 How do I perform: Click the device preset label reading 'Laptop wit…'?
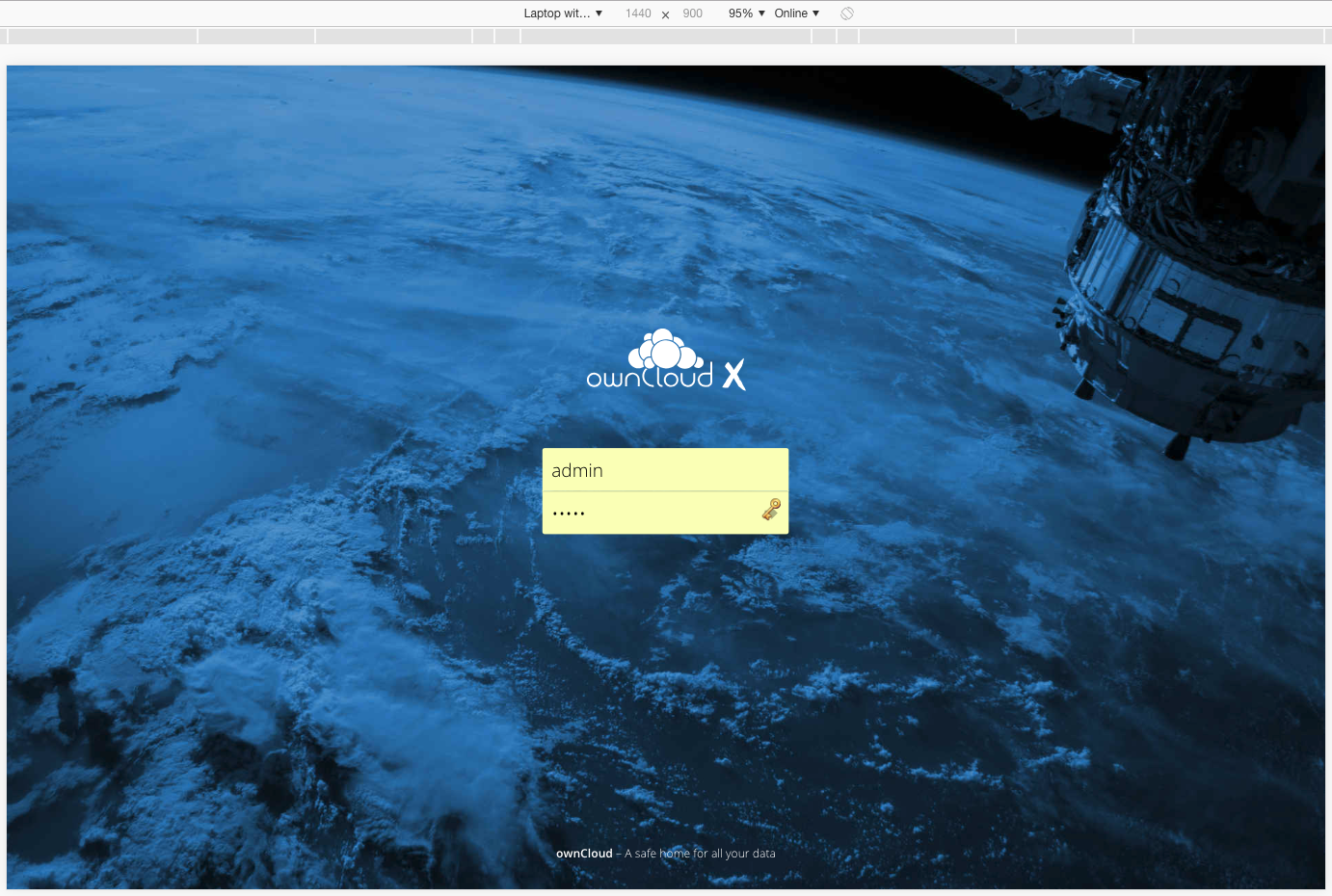tap(557, 13)
